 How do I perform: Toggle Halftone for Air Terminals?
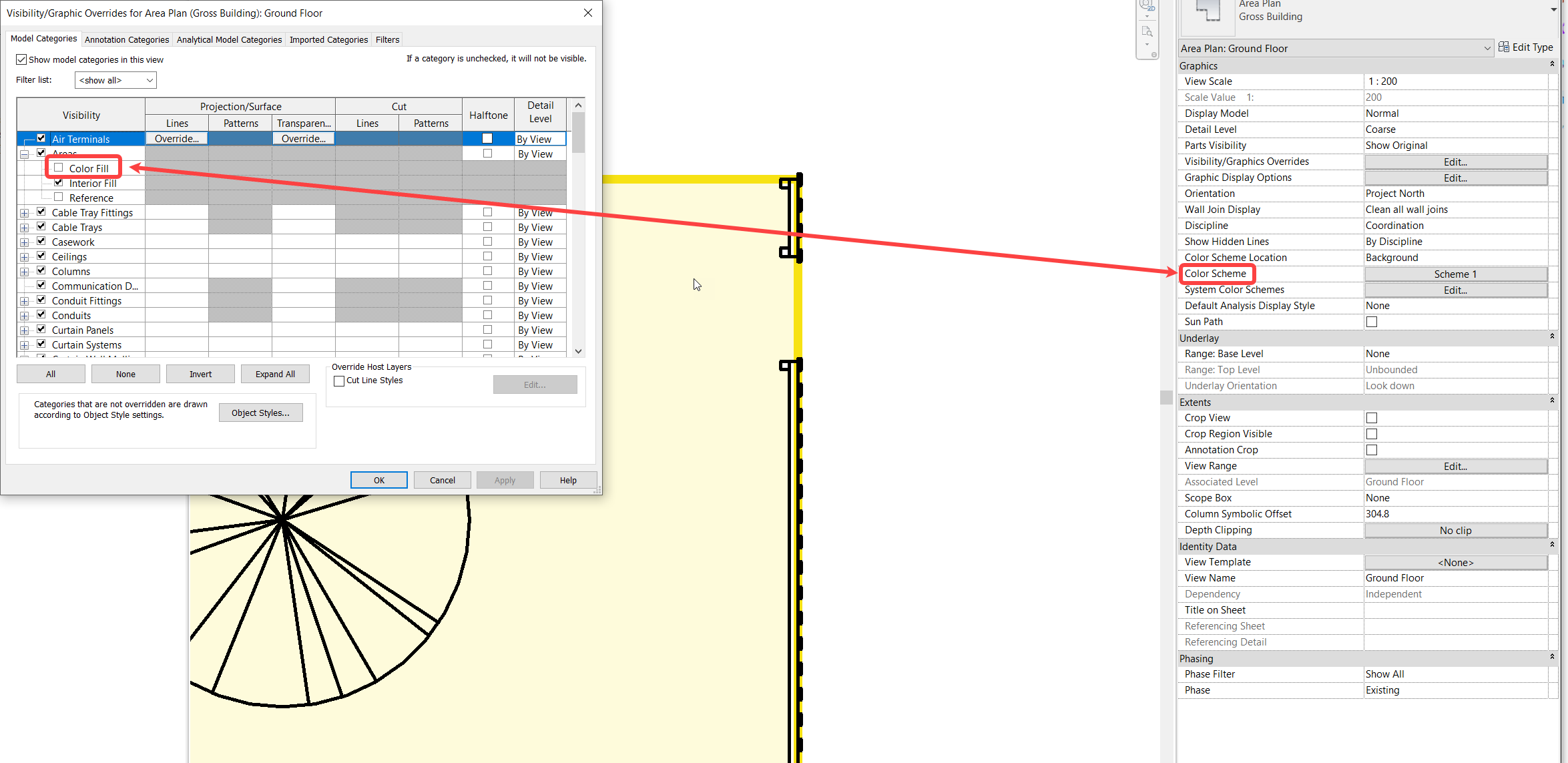point(487,138)
